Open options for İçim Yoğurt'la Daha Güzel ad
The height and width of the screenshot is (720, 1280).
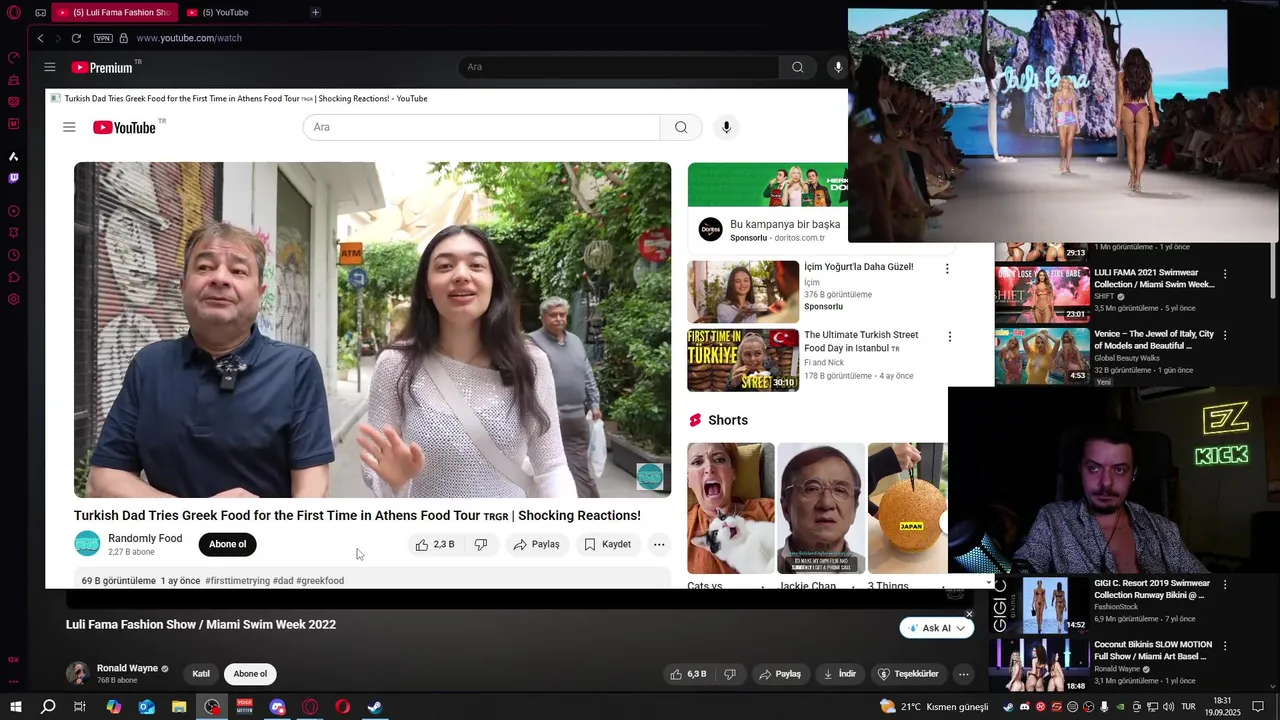(947, 268)
